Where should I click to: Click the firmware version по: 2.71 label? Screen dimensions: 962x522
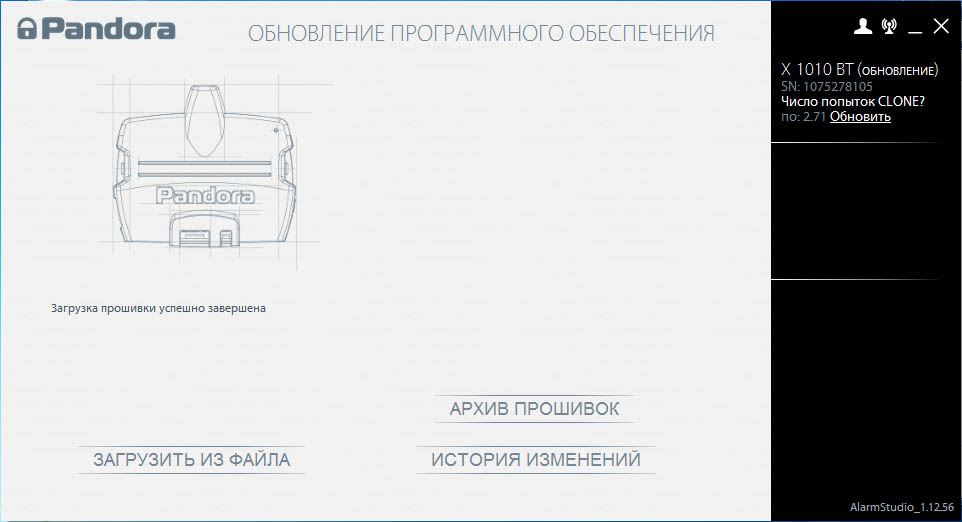802,117
